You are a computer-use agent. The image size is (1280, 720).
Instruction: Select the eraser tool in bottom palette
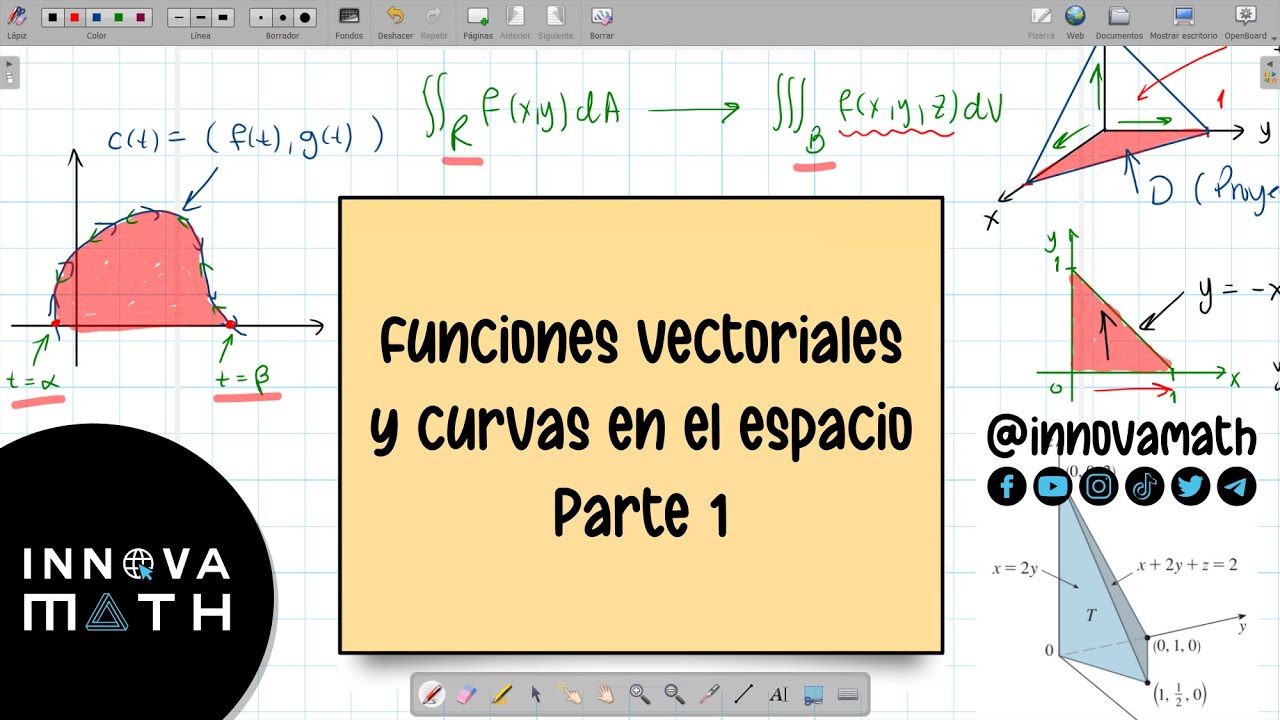[x=466, y=694]
